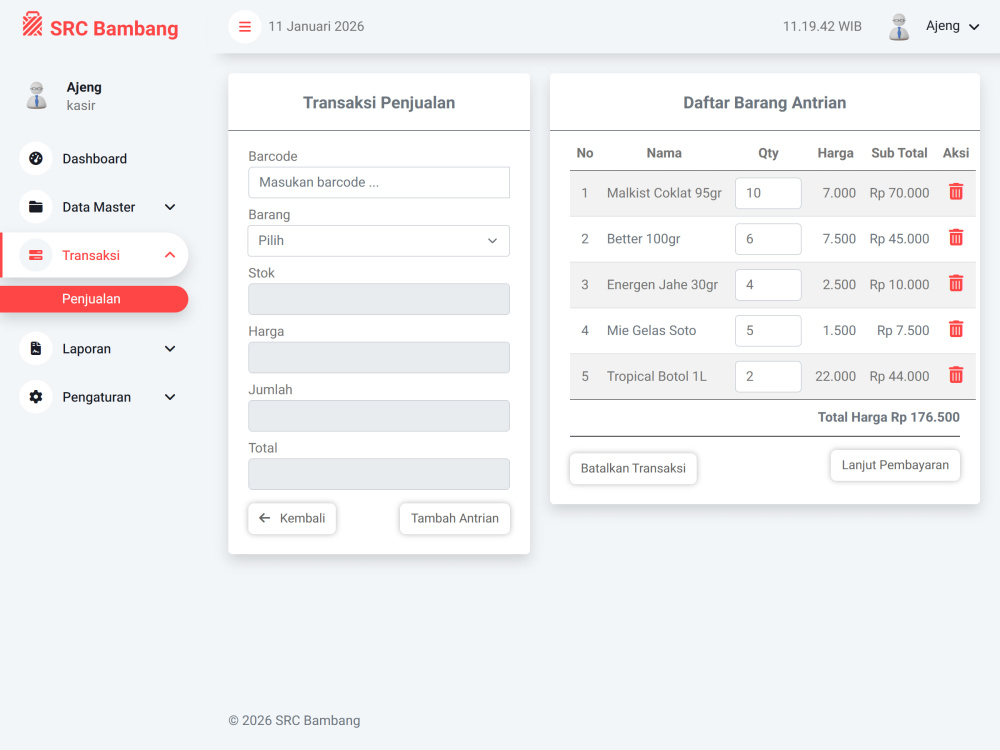Click the Daftar Barang Antrian title
The height and width of the screenshot is (750, 1000).
coord(765,103)
